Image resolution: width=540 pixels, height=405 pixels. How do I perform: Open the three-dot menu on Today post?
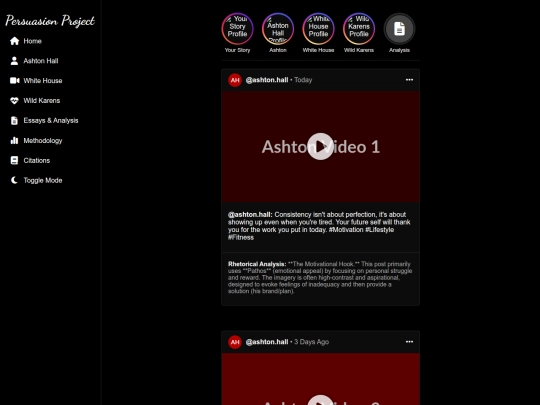(x=409, y=80)
